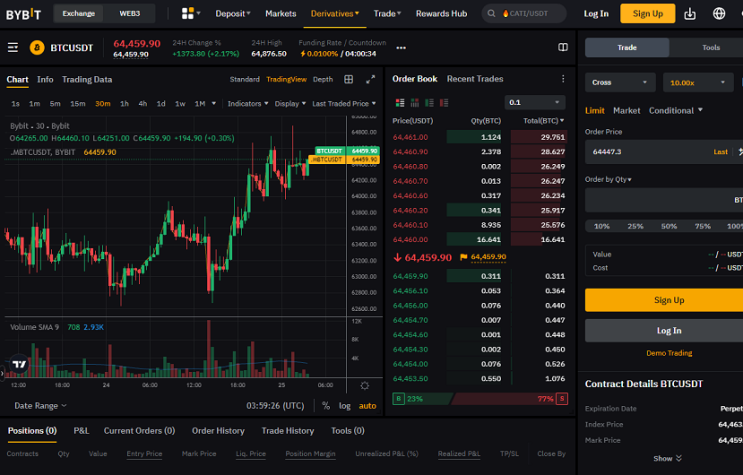Open the Derivatives dropdown menu
This screenshot has height=475, width=743.
335,14
